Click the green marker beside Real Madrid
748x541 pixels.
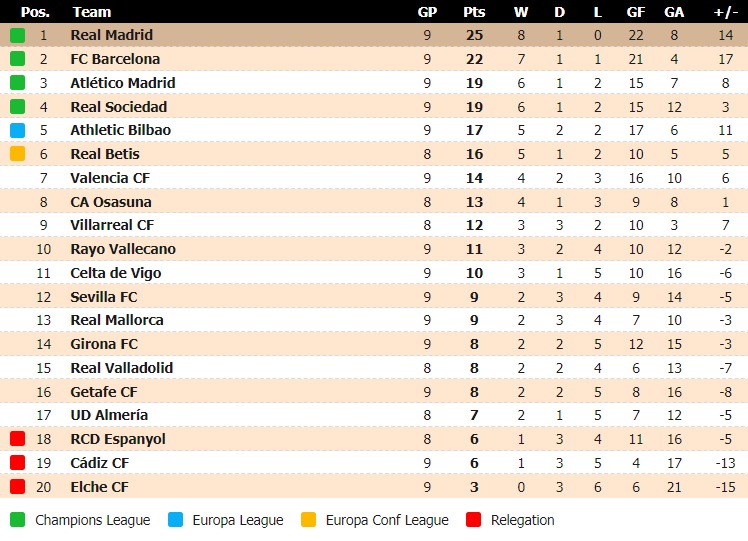click(18, 35)
